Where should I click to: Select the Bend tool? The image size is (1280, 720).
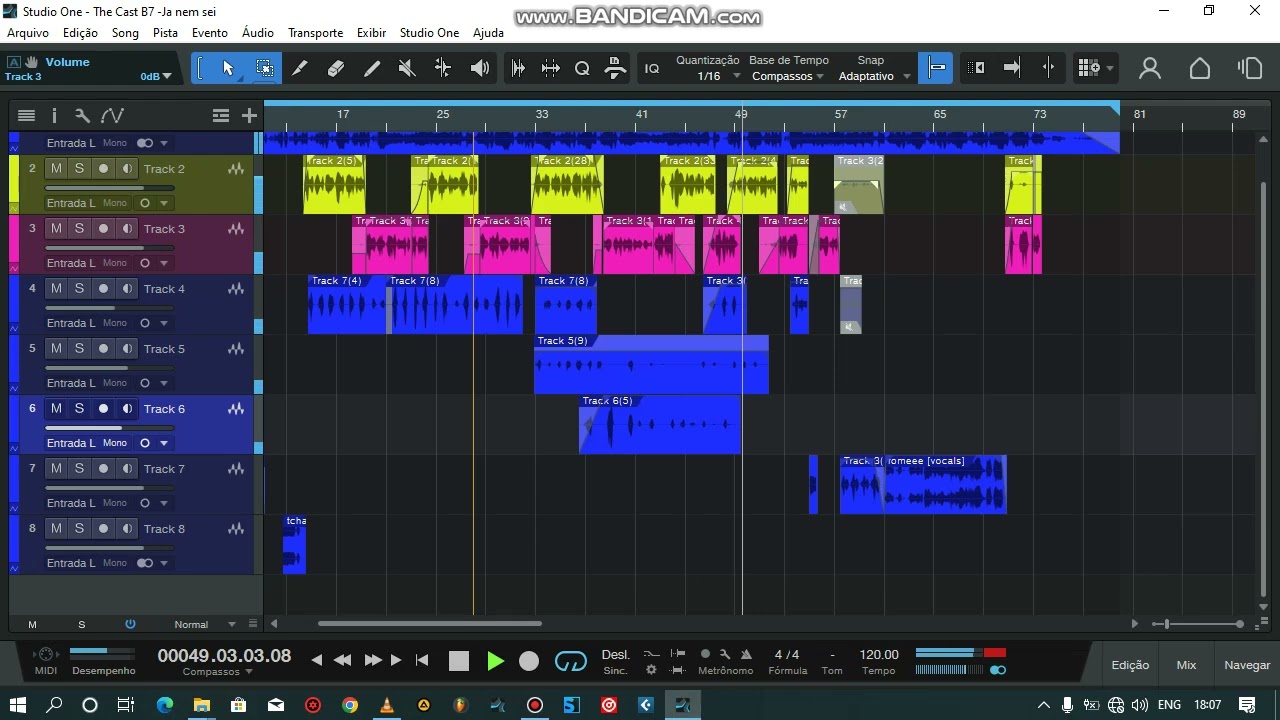[x=443, y=68]
